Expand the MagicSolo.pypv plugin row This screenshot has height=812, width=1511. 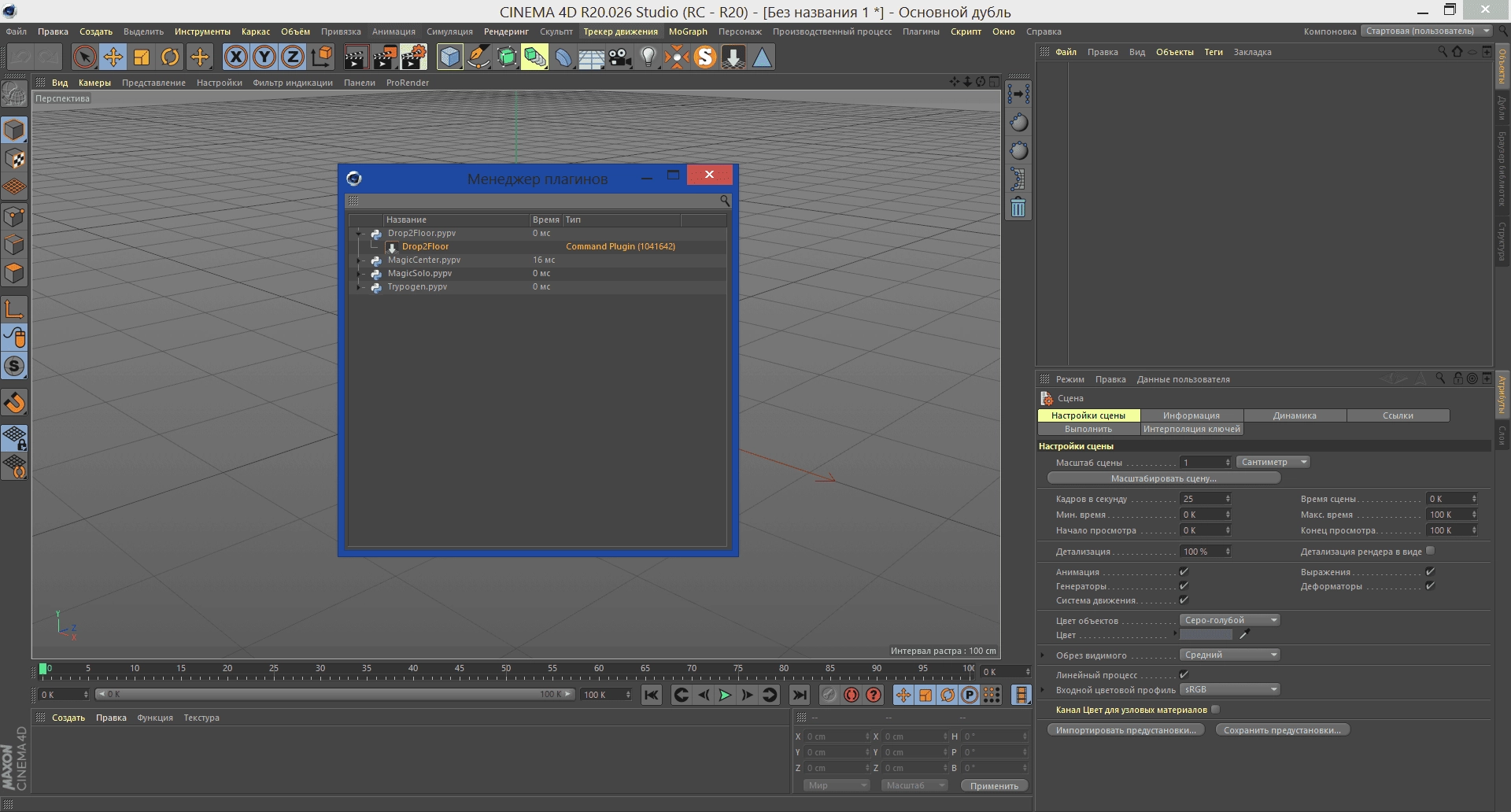359,274
